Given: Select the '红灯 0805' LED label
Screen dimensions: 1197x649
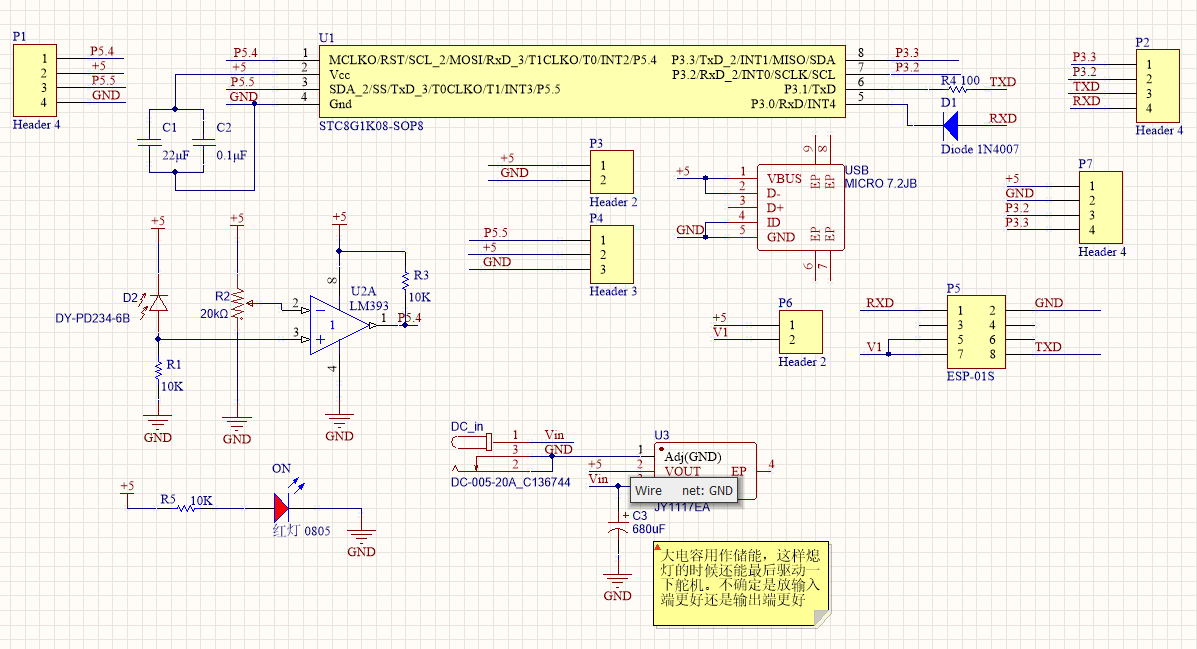Looking at the screenshot, I should pos(302,531).
